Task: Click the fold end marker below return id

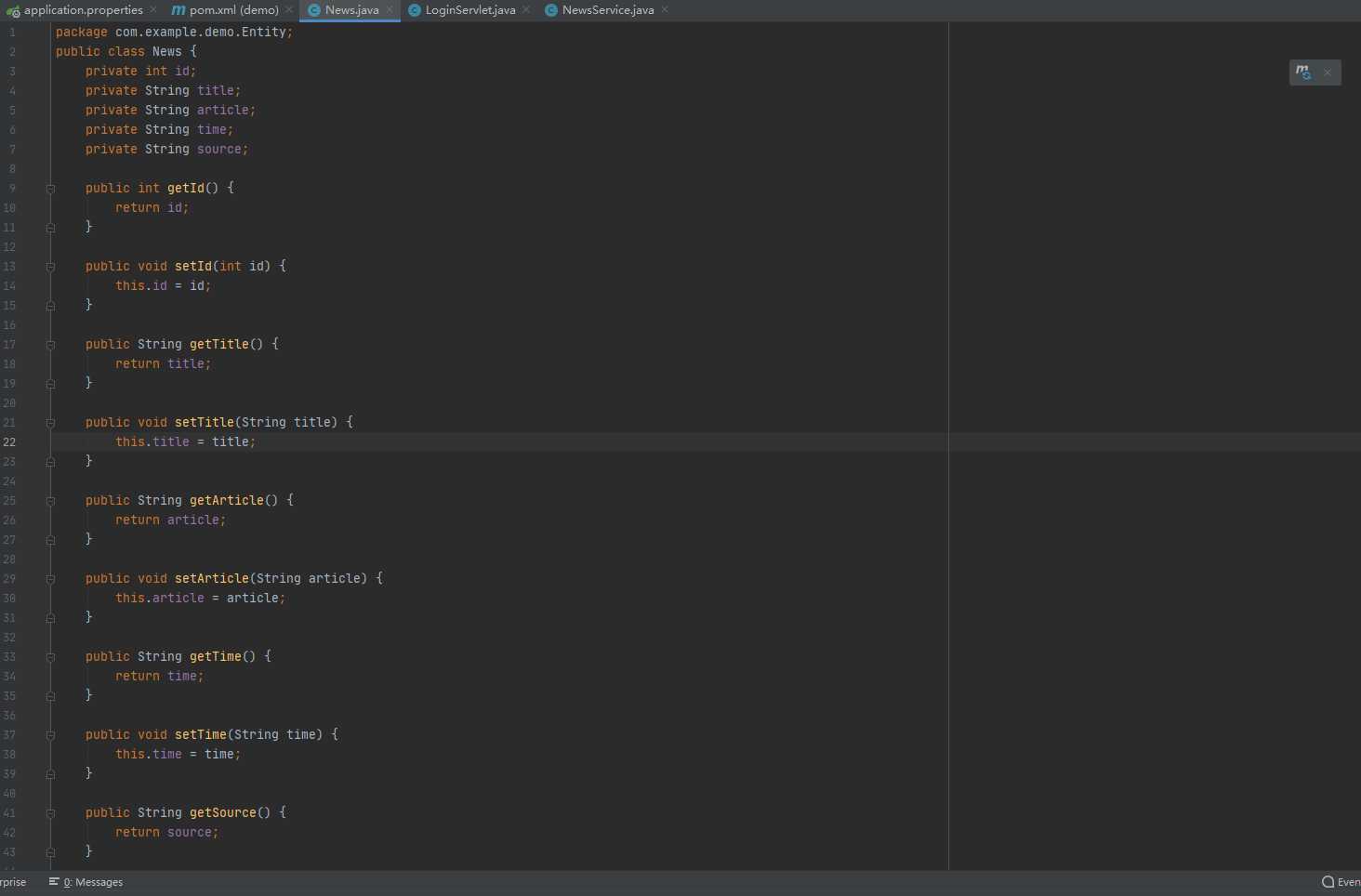Action: click(50, 228)
